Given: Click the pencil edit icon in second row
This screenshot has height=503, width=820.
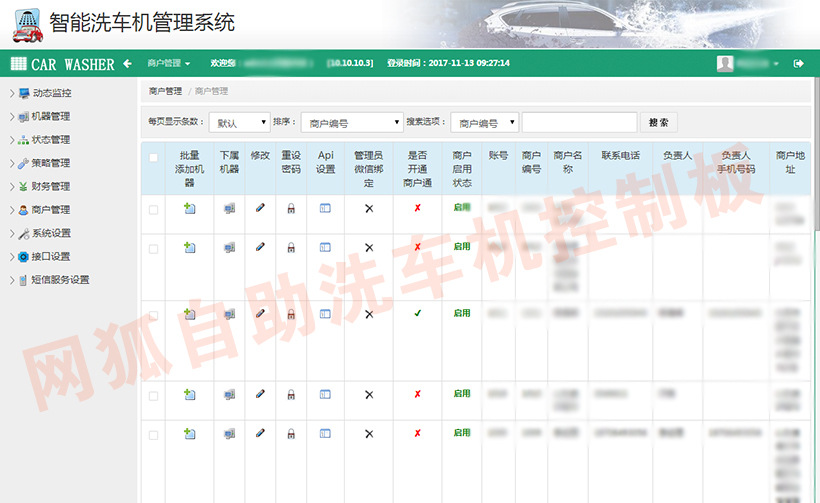Looking at the screenshot, I should [x=260, y=247].
